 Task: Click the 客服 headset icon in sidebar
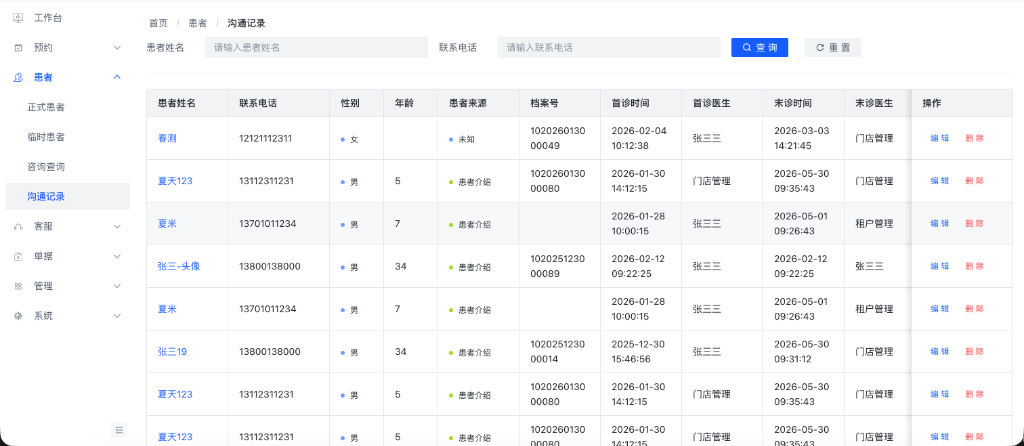tap(18, 227)
